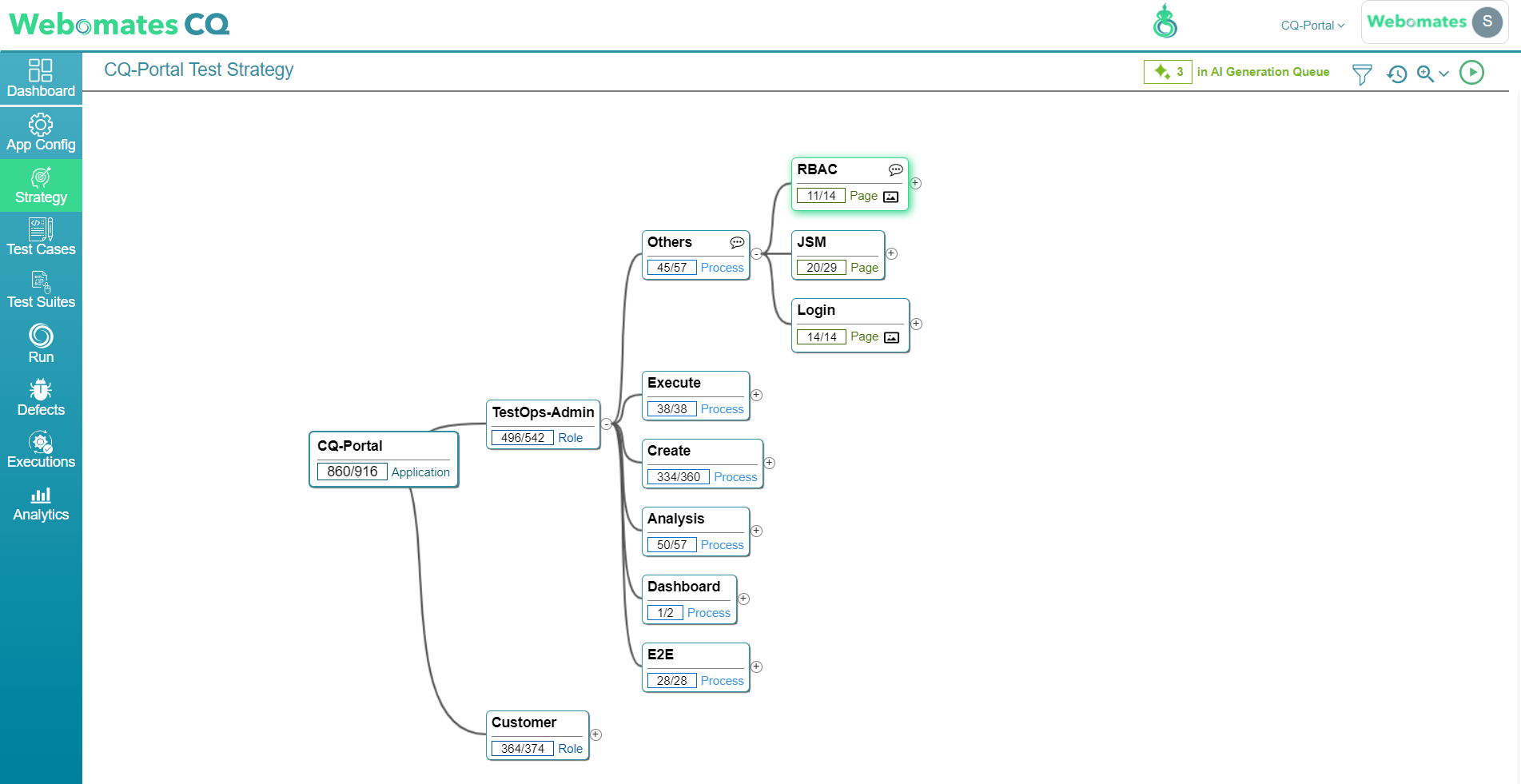Expand the JSM node

click(892, 253)
